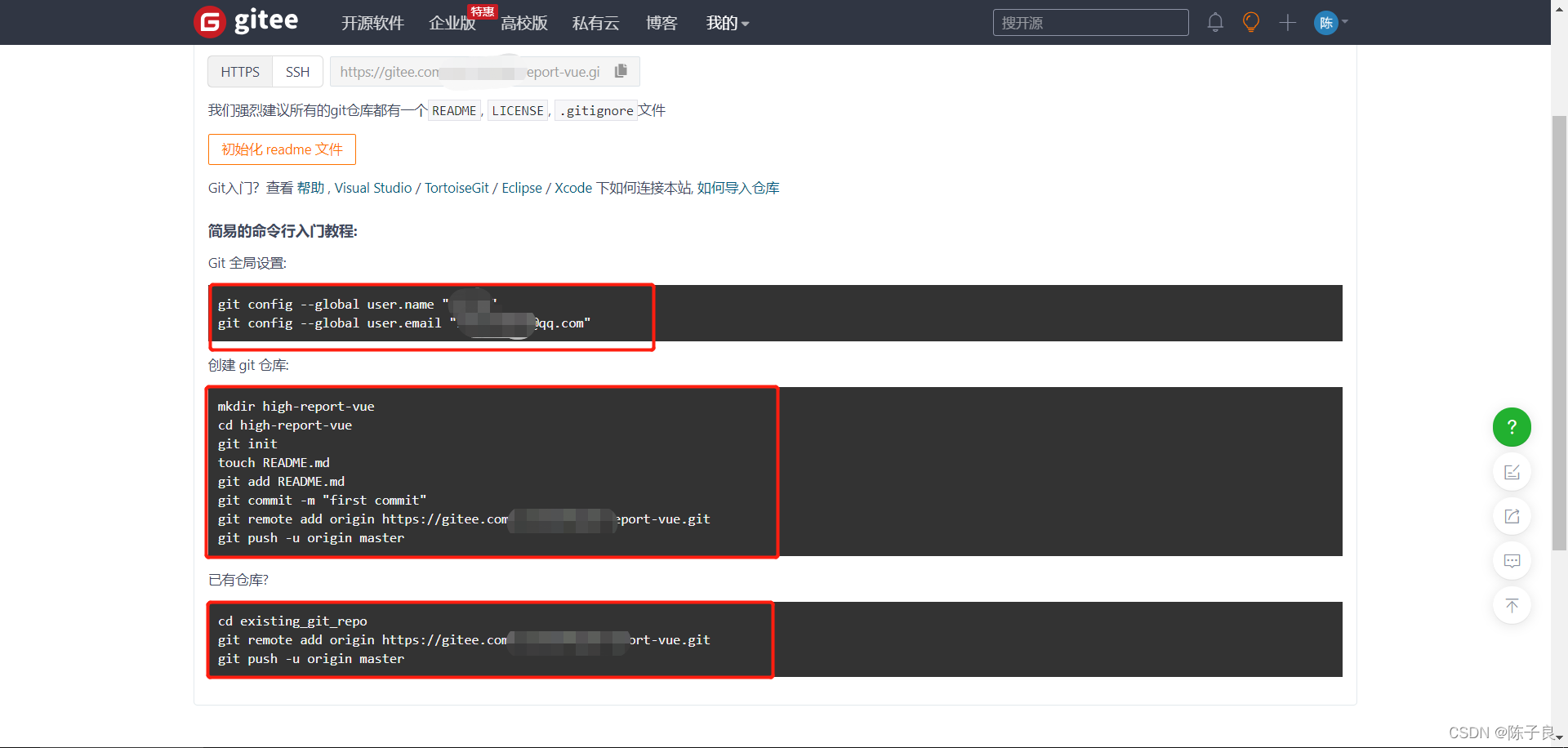The image size is (1568, 748).
Task: Click the repository URL field
Action: pos(470,72)
